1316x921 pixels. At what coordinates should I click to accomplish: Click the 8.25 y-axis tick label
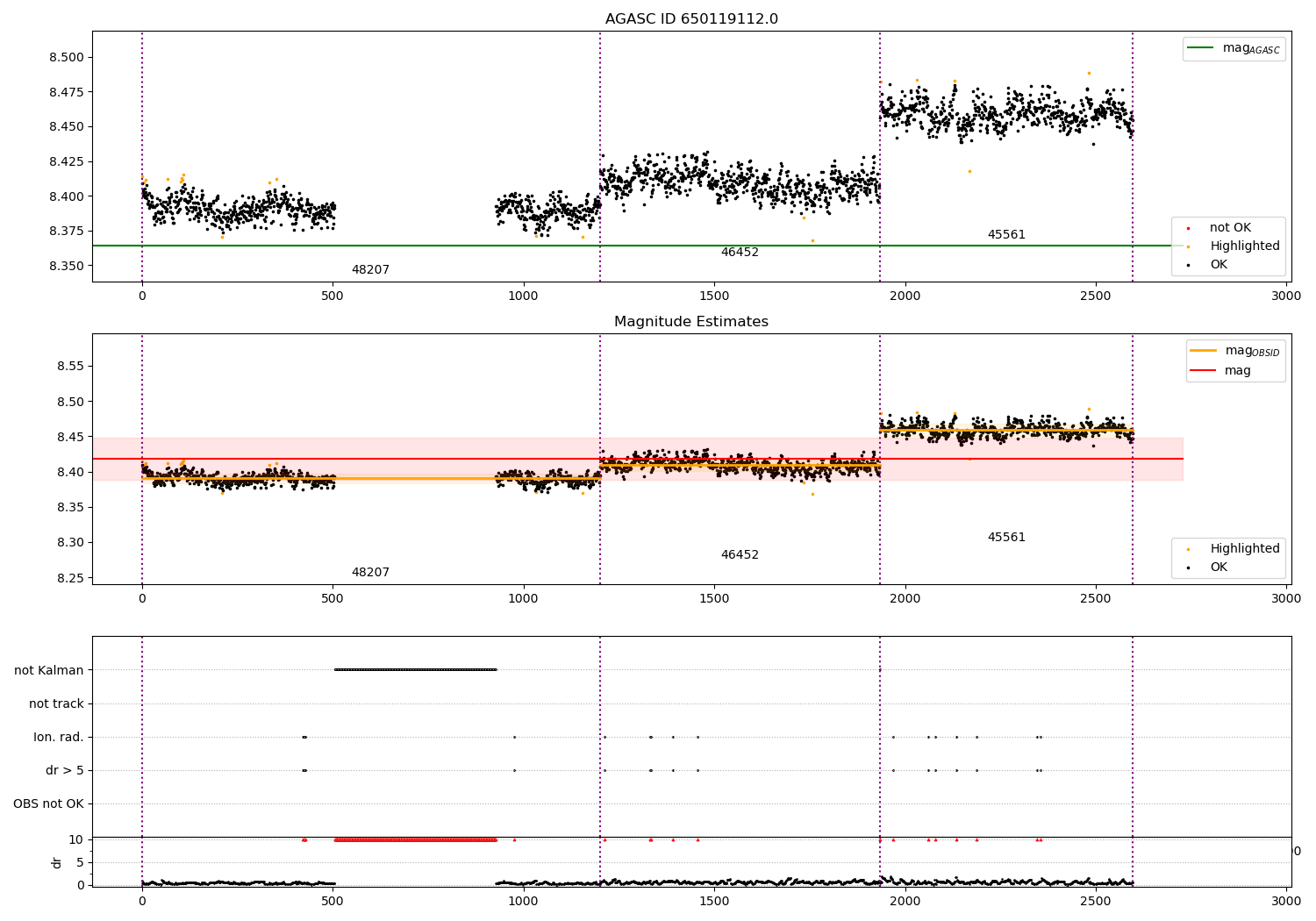point(70,578)
